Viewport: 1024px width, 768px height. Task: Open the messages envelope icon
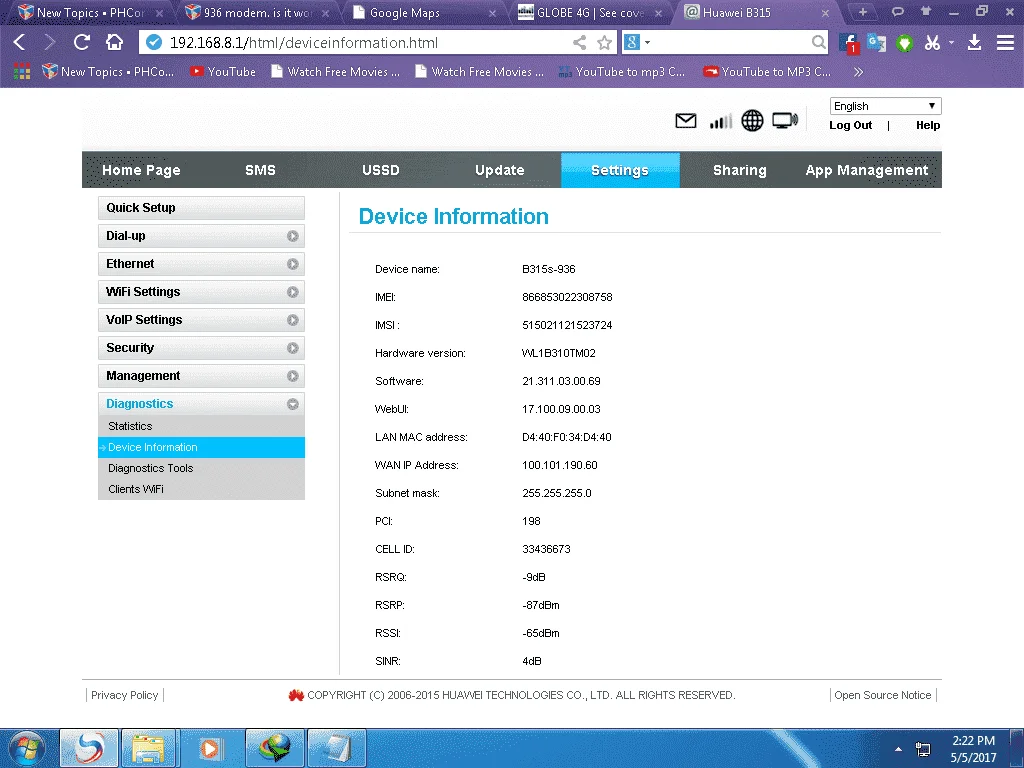coord(685,121)
